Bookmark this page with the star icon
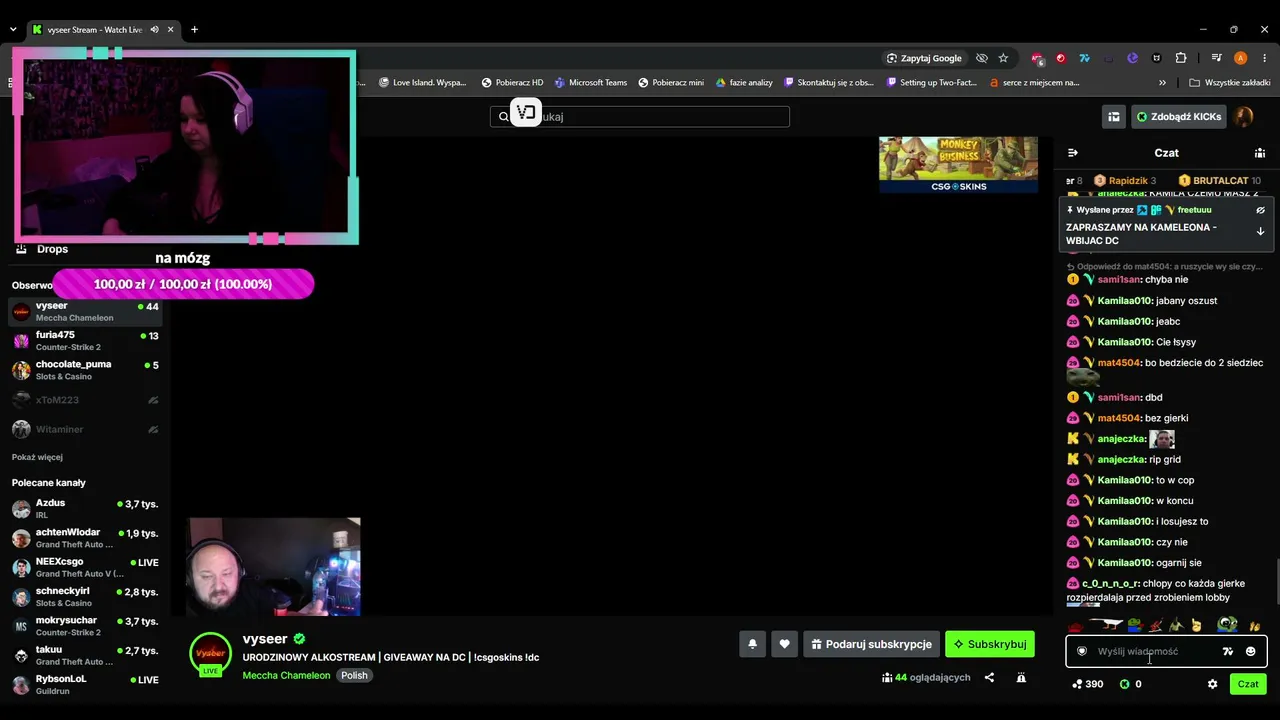 pos(1003,58)
